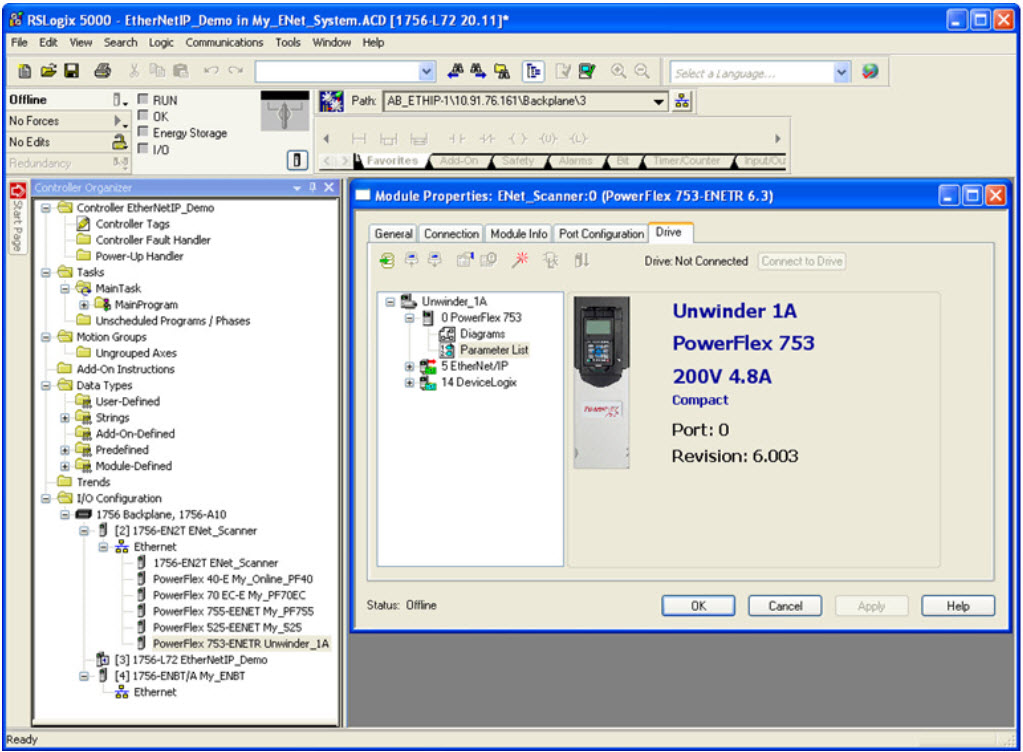Expand the Strings data type node
Image resolution: width=1023 pixels, height=752 pixels.
click(x=65, y=417)
